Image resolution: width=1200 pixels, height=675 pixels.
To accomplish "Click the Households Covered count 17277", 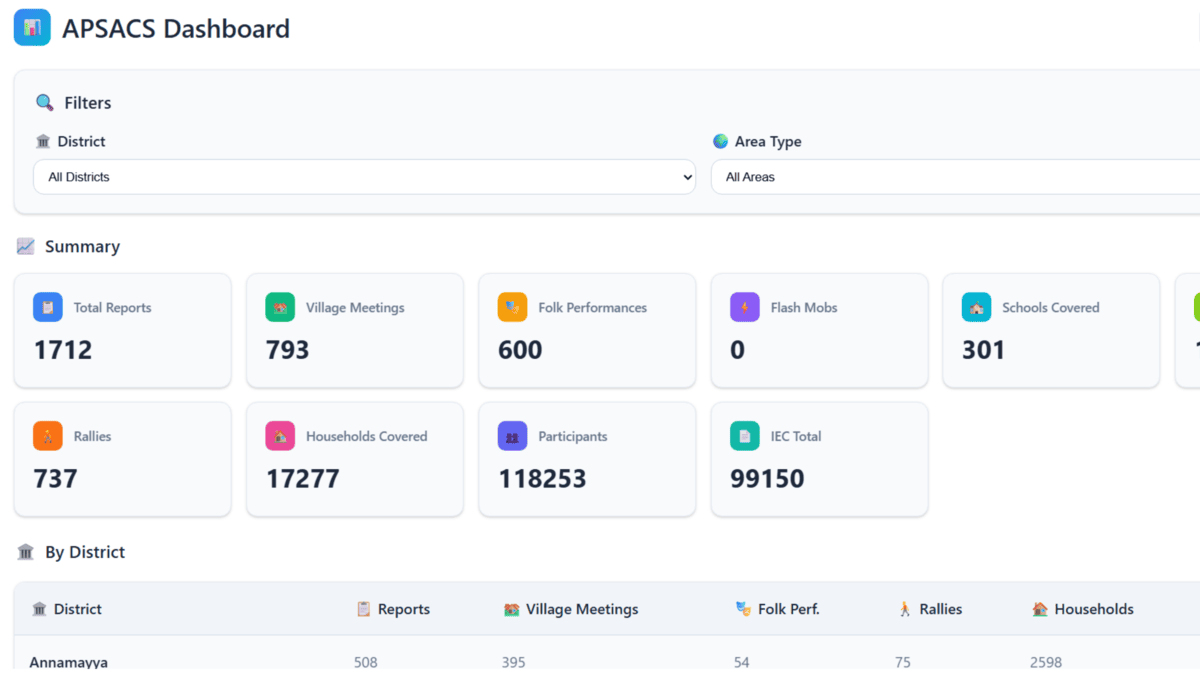I will pyautogui.click(x=301, y=478).
